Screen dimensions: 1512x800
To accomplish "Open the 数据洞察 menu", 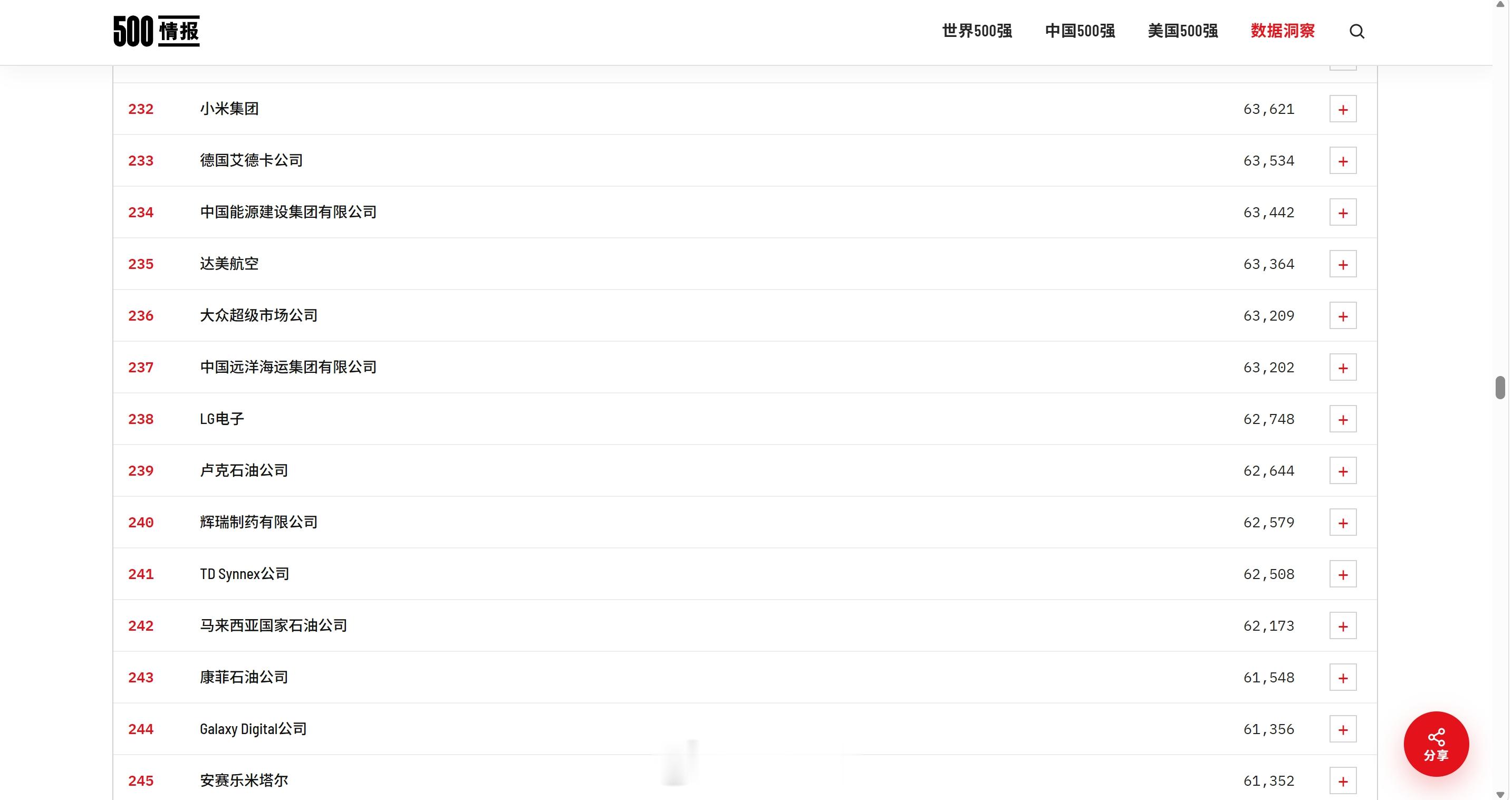I will point(1283,31).
